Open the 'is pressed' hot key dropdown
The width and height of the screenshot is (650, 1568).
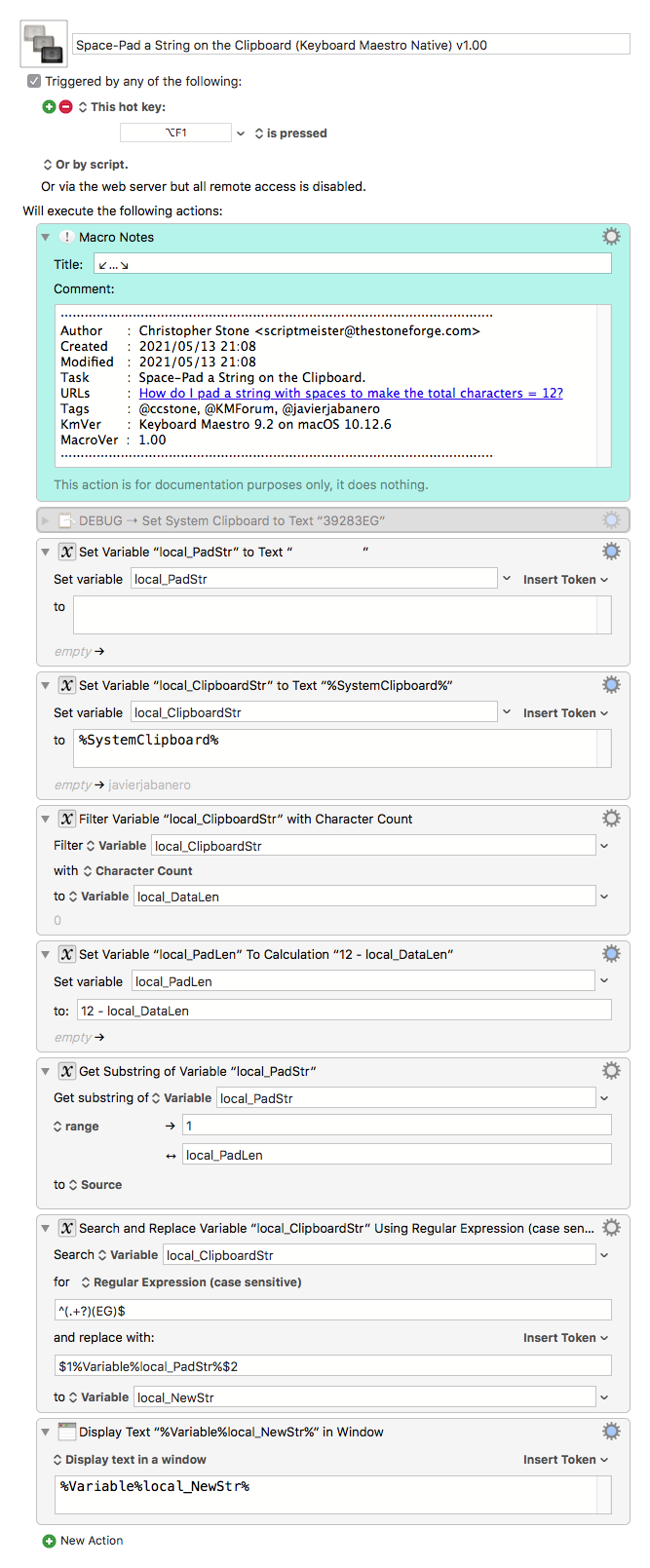(x=290, y=134)
